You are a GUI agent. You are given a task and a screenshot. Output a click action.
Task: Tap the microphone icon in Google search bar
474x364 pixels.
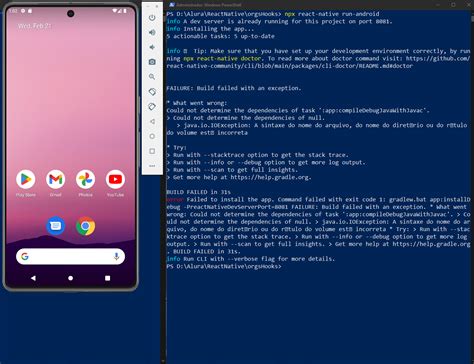pyautogui.click(x=116, y=256)
